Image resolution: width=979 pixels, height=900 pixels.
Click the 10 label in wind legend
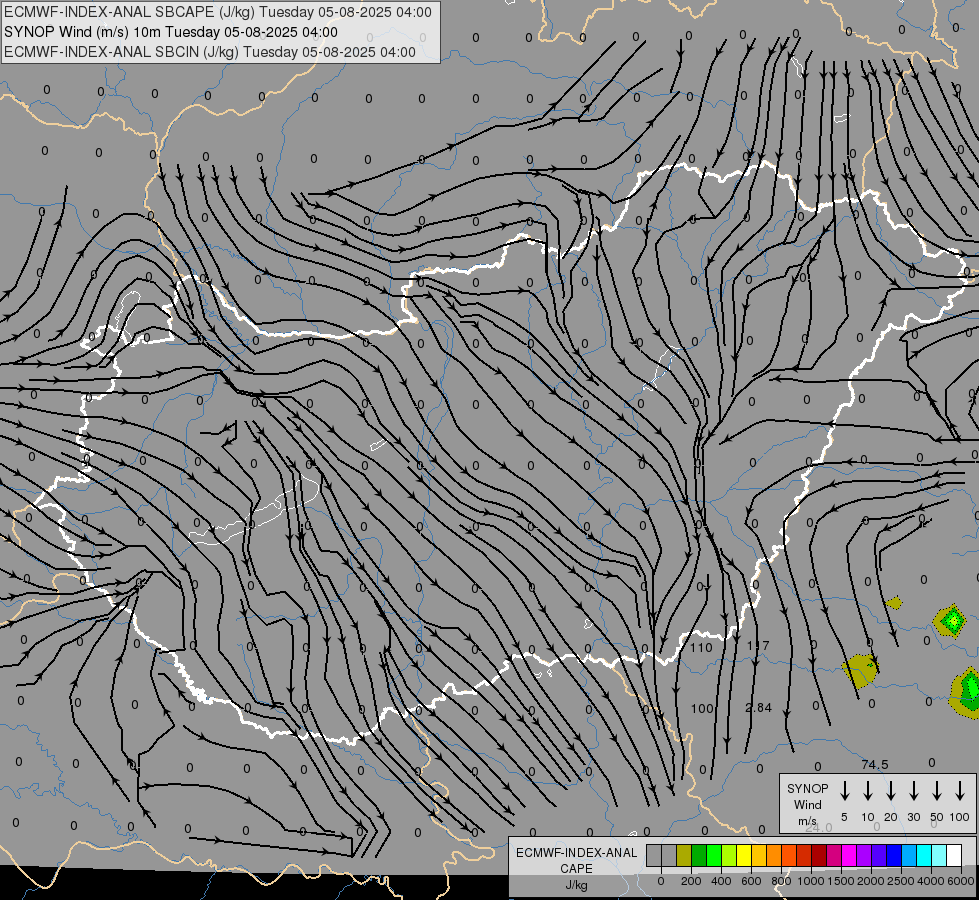tap(868, 817)
